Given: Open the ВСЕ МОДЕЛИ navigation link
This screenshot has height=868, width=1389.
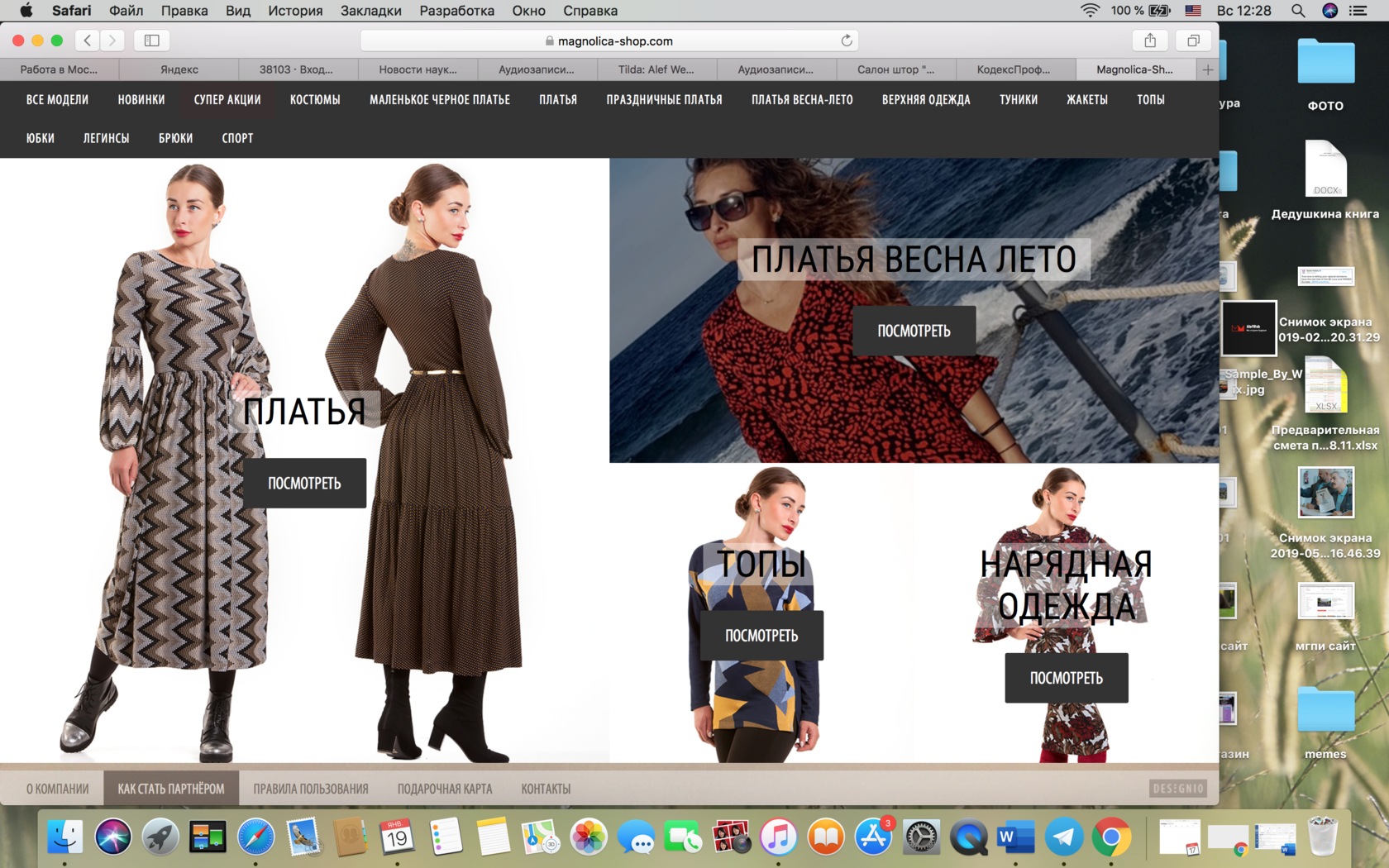Looking at the screenshot, I should click(x=57, y=100).
